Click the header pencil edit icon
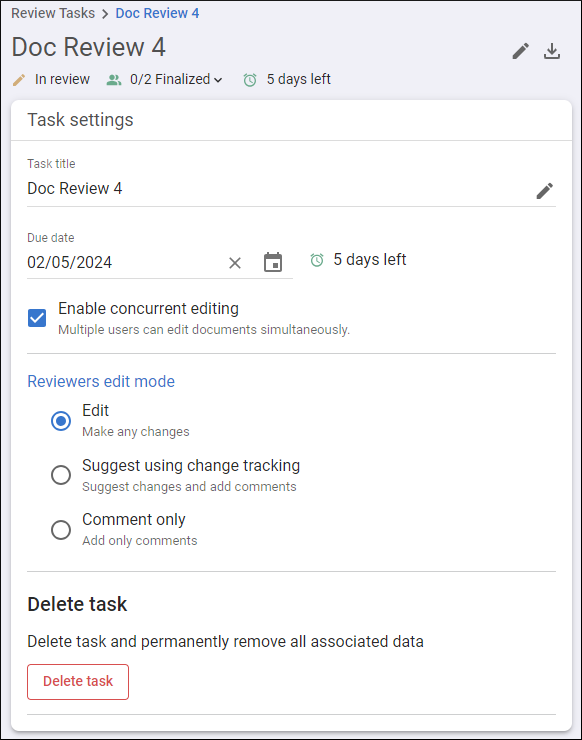582x740 pixels. pyautogui.click(x=521, y=51)
